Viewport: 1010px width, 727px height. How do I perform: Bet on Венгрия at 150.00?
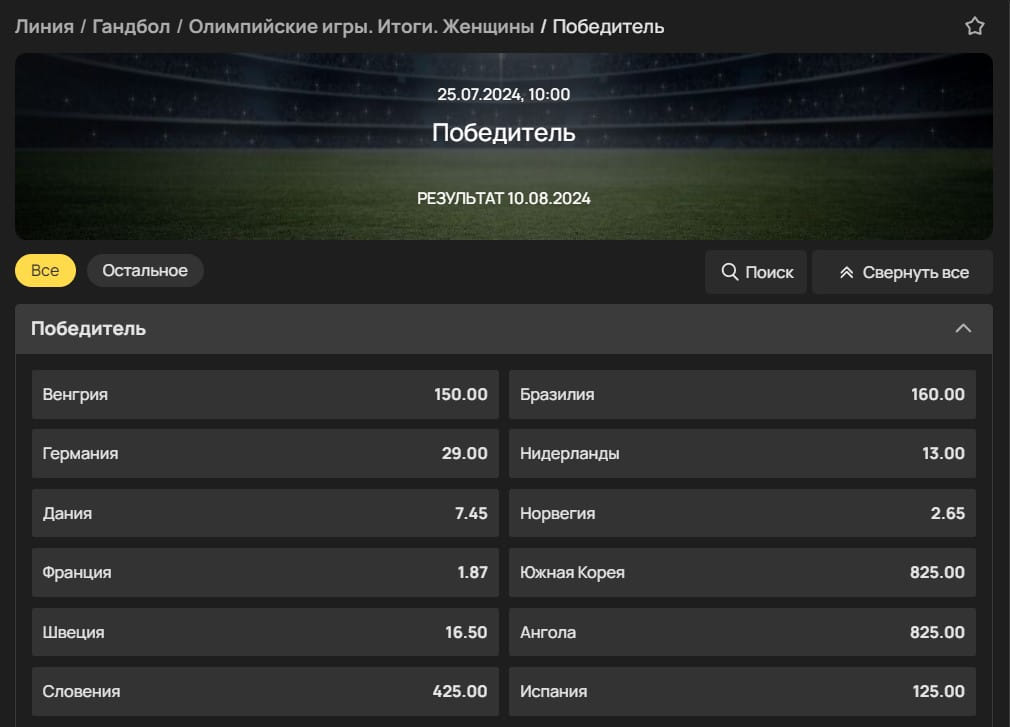click(265, 395)
